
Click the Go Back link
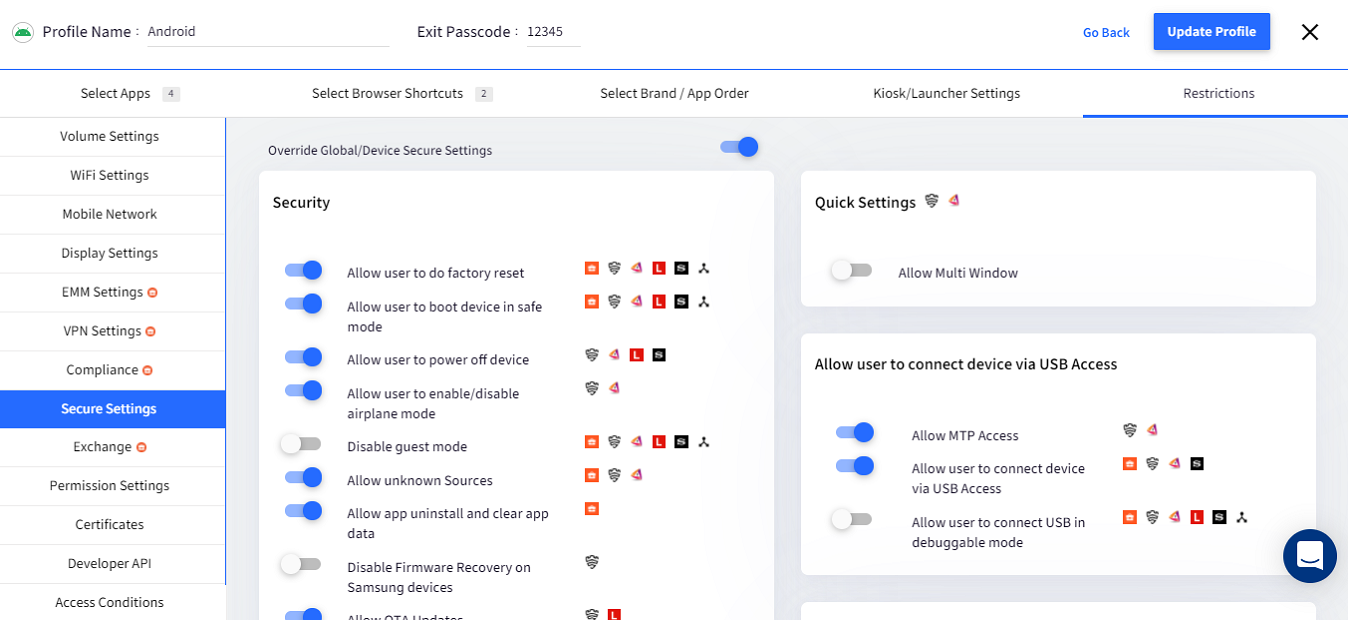1106,33
